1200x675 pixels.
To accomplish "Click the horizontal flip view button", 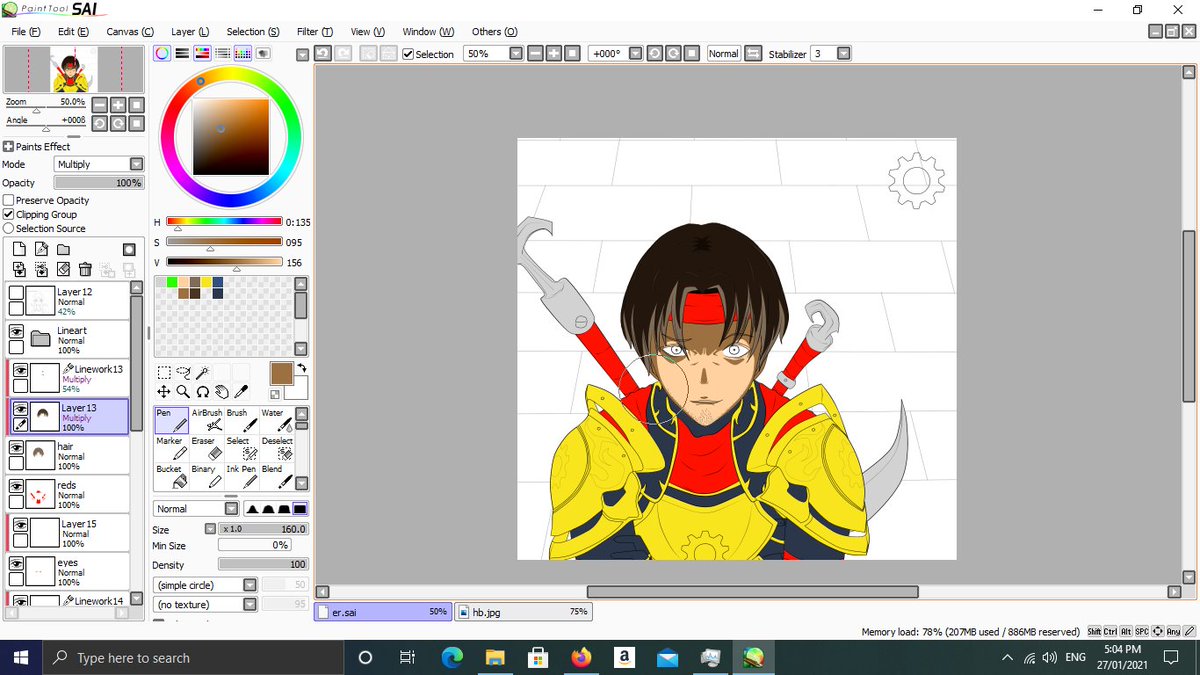I will pyautogui.click(x=753, y=53).
